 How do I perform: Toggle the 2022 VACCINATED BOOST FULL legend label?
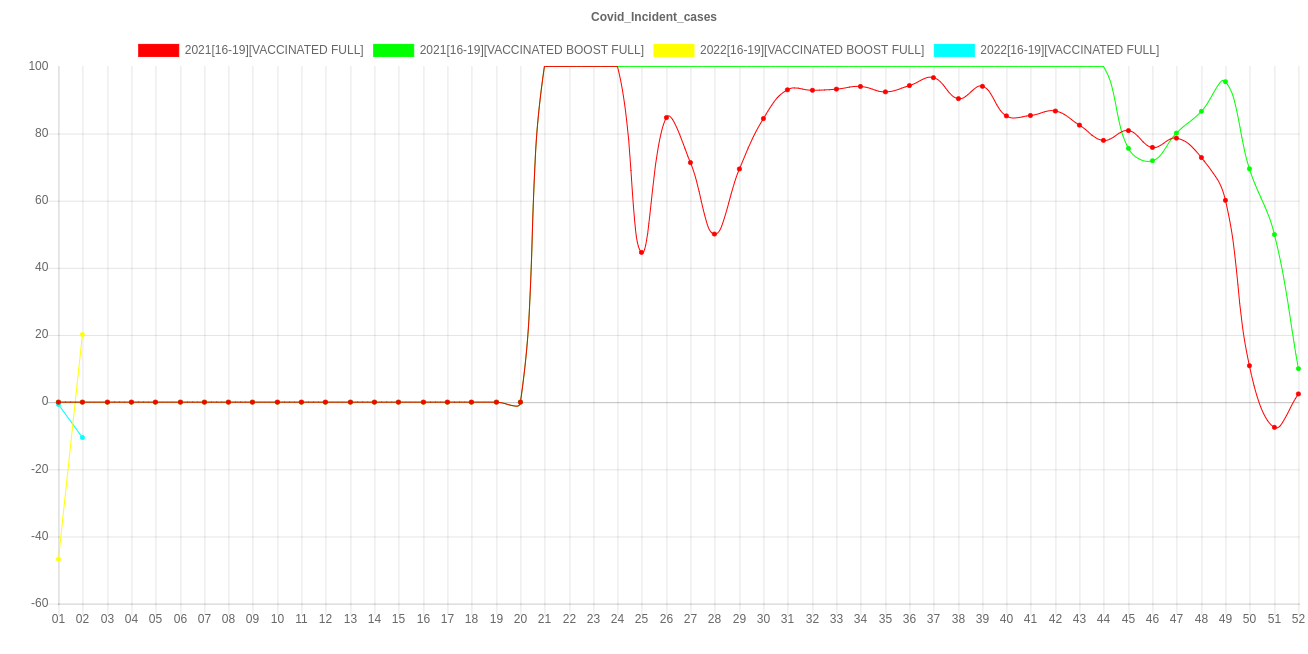click(811, 50)
